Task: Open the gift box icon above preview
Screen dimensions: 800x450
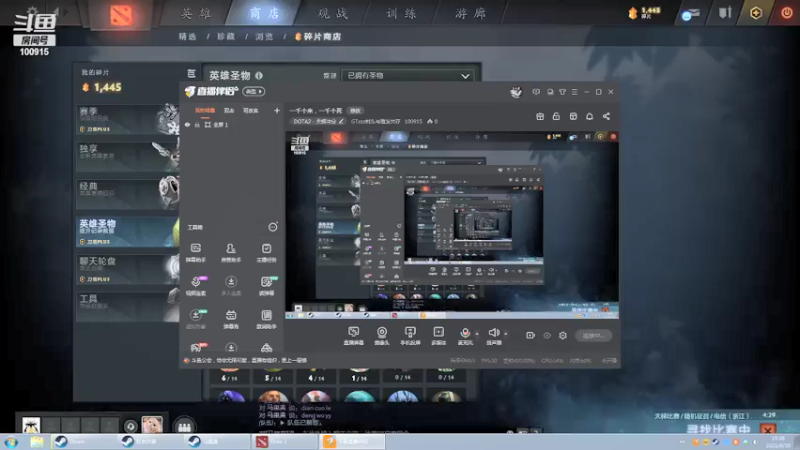Action: pyautogui.click(x=540, y=116)
